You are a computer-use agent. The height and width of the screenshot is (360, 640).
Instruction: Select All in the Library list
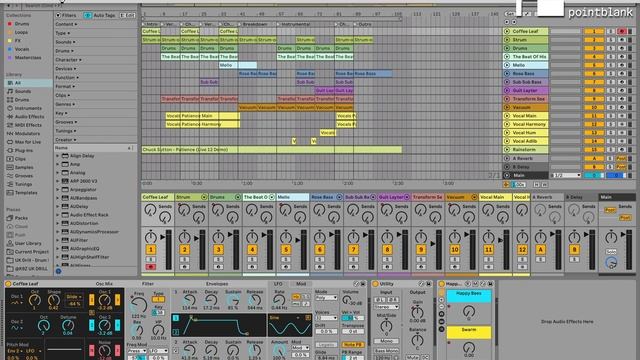(29, 83)
